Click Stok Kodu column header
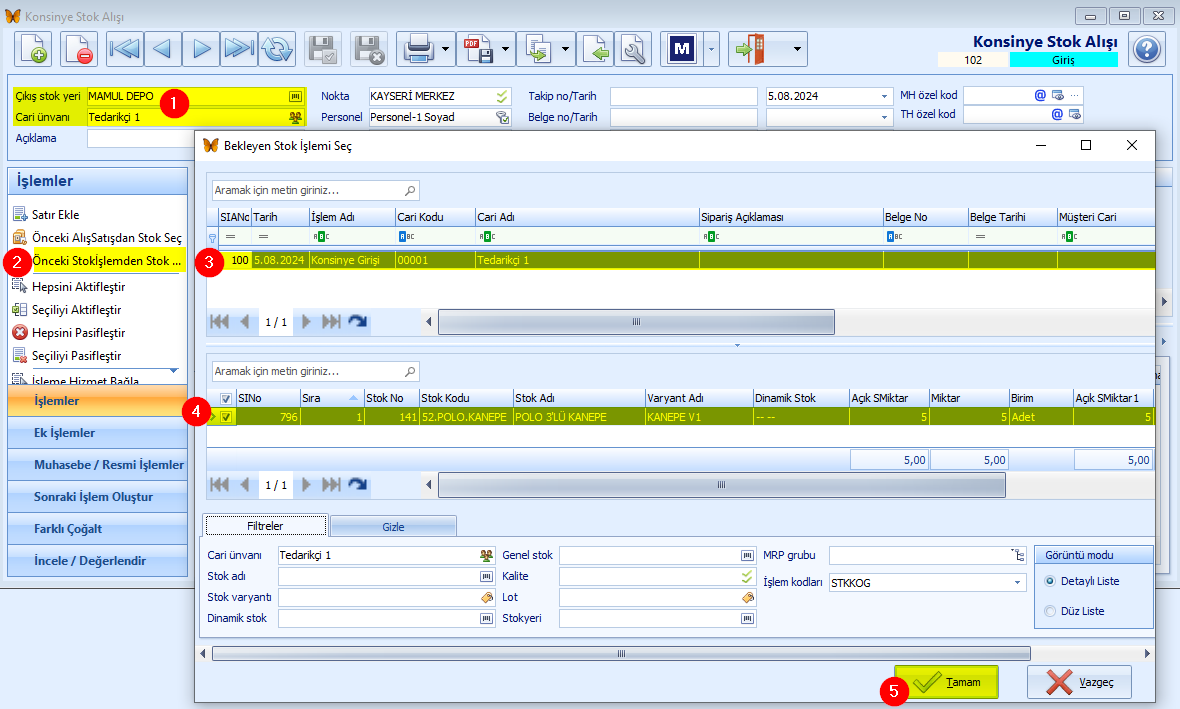Screen dimensions: 1180x709 (x=466, y=398)
